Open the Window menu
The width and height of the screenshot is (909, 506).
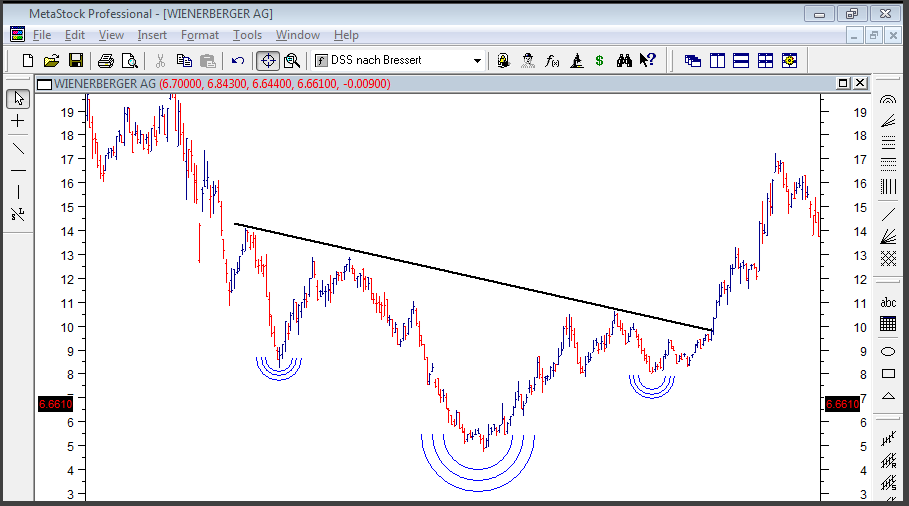click(298, 35)
